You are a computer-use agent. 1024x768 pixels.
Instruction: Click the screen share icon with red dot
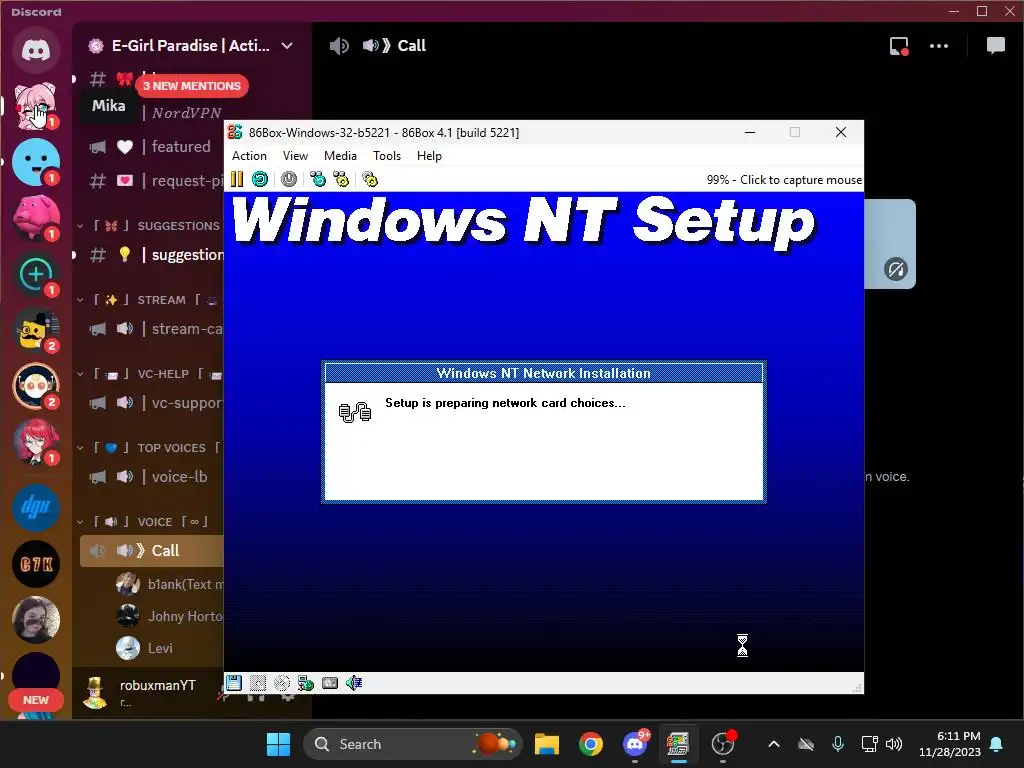pos(899,46)
